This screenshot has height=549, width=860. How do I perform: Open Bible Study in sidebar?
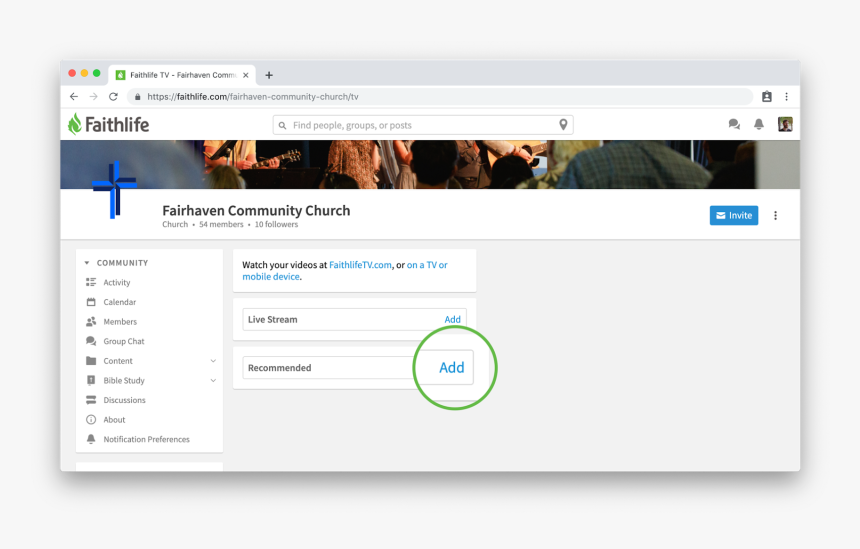click(124, 381)
